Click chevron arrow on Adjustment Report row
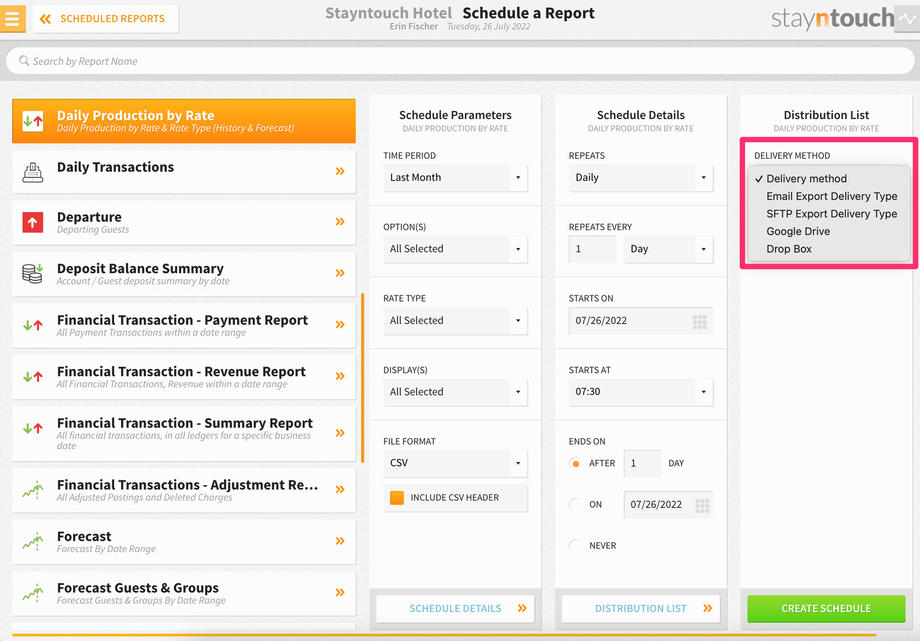This screenshot has height=641, width=920. click(340, 489)
